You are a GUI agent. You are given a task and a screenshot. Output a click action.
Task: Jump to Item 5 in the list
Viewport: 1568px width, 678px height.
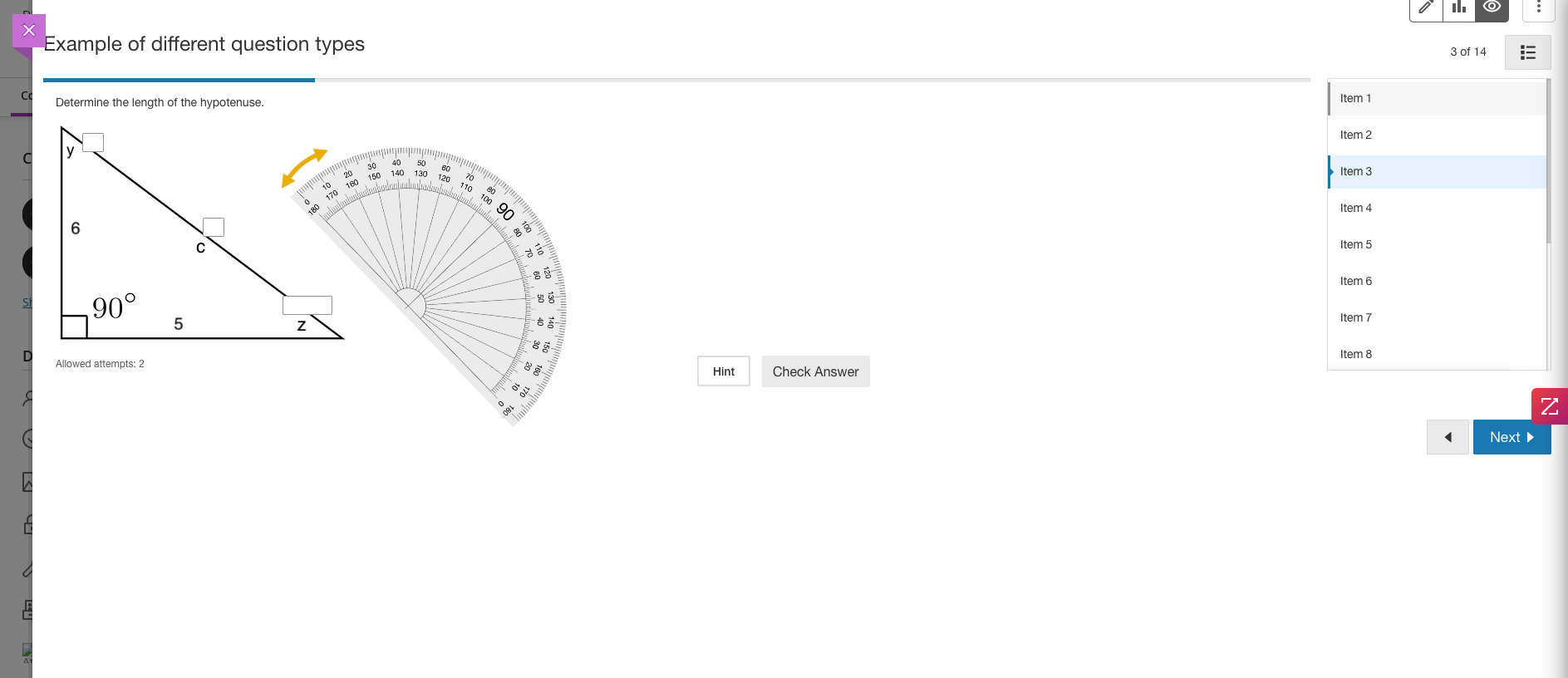1355,244
